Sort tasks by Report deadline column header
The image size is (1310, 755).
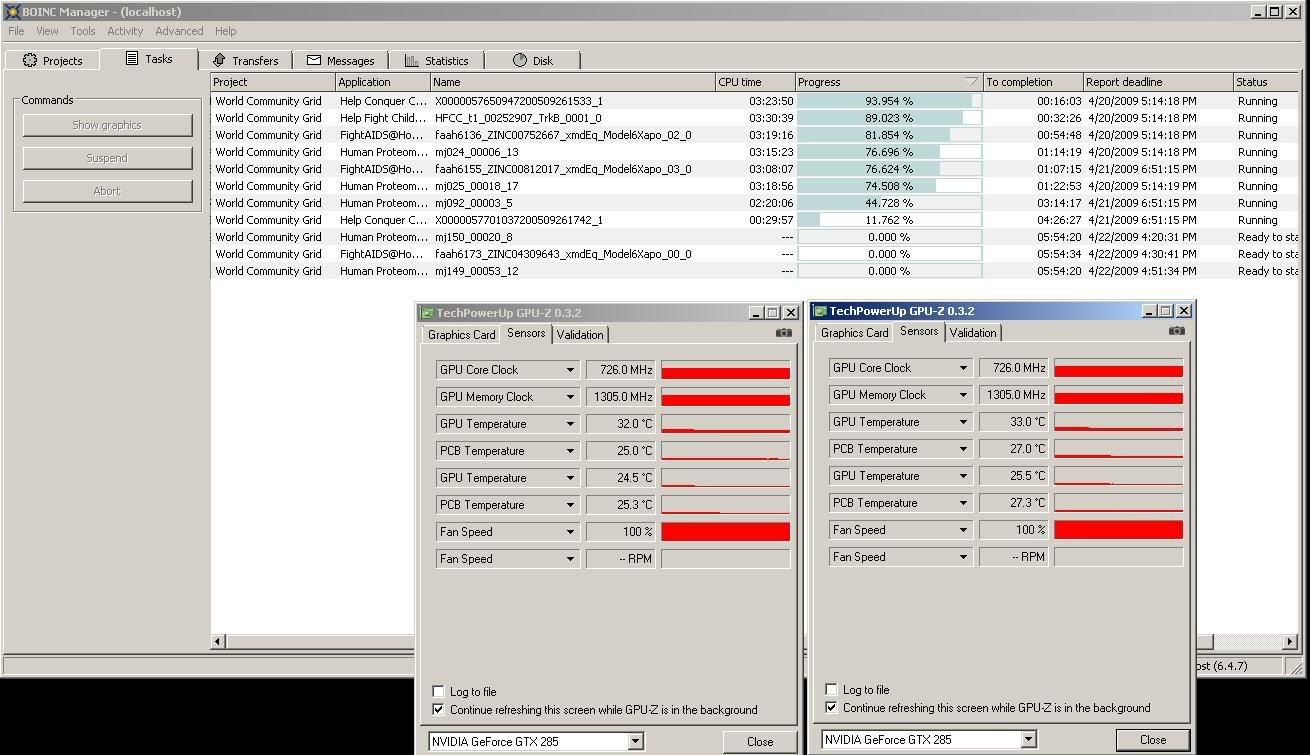tap(1157, 82)
